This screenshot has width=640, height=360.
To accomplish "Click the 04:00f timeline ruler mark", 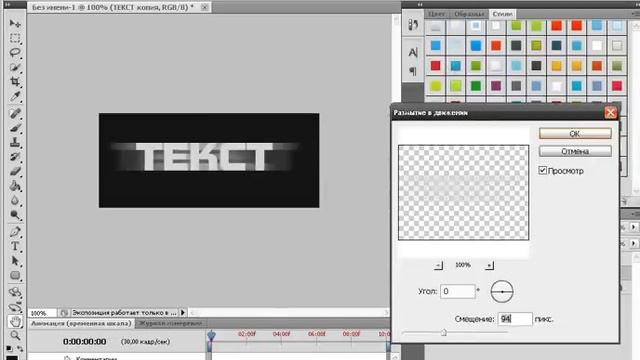I will pos(281,334).
